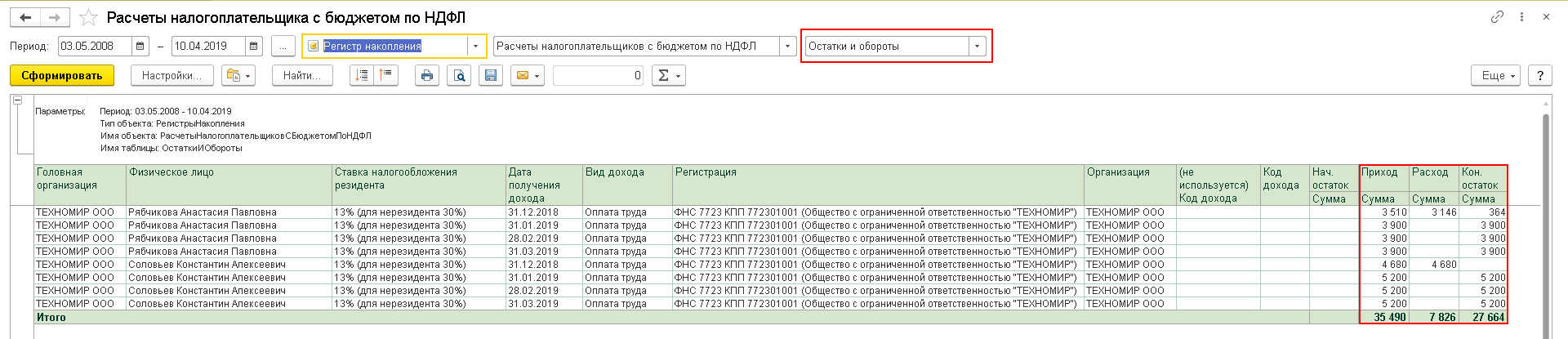Collapse all groups in the report
Image resolution: width=1568 pixels, height=339 pixels.
pos(385,75)
